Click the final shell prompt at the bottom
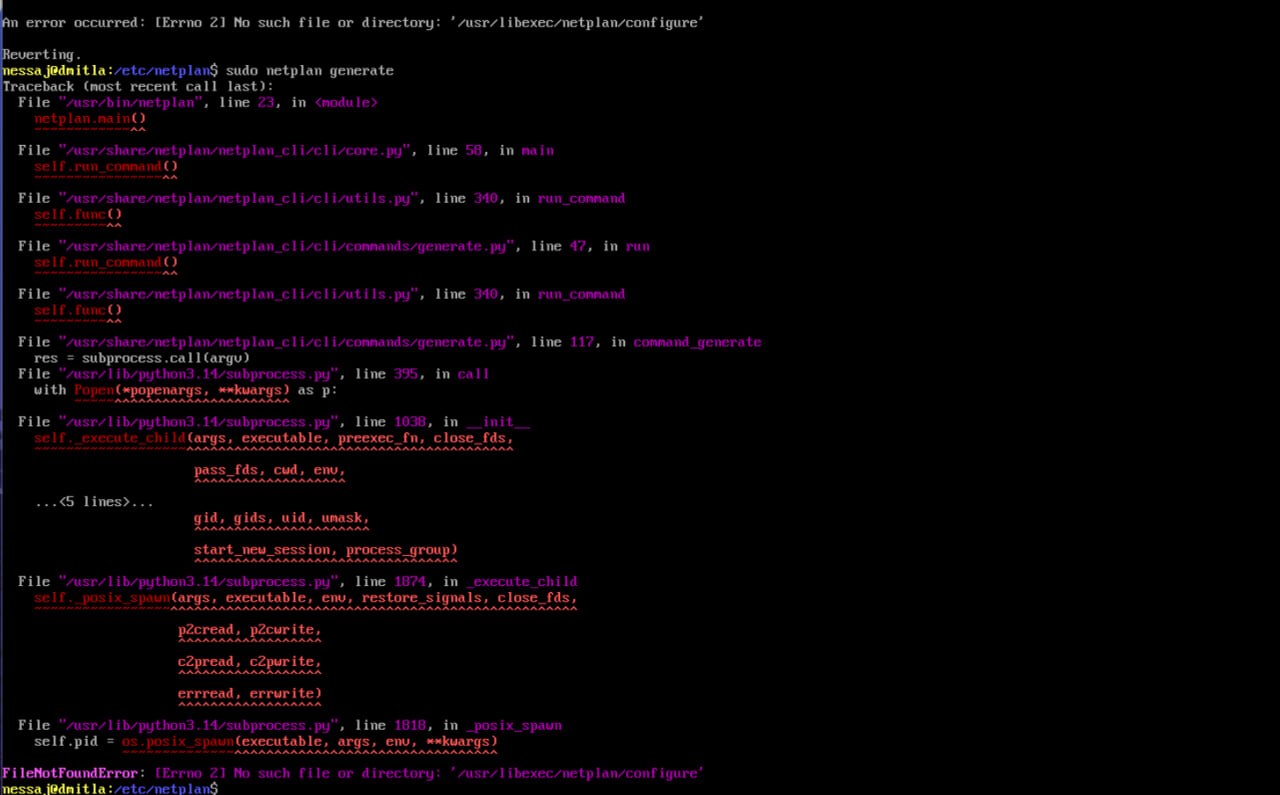The image size is (1280, 795). pyautogui.click(x=110, y=789)
